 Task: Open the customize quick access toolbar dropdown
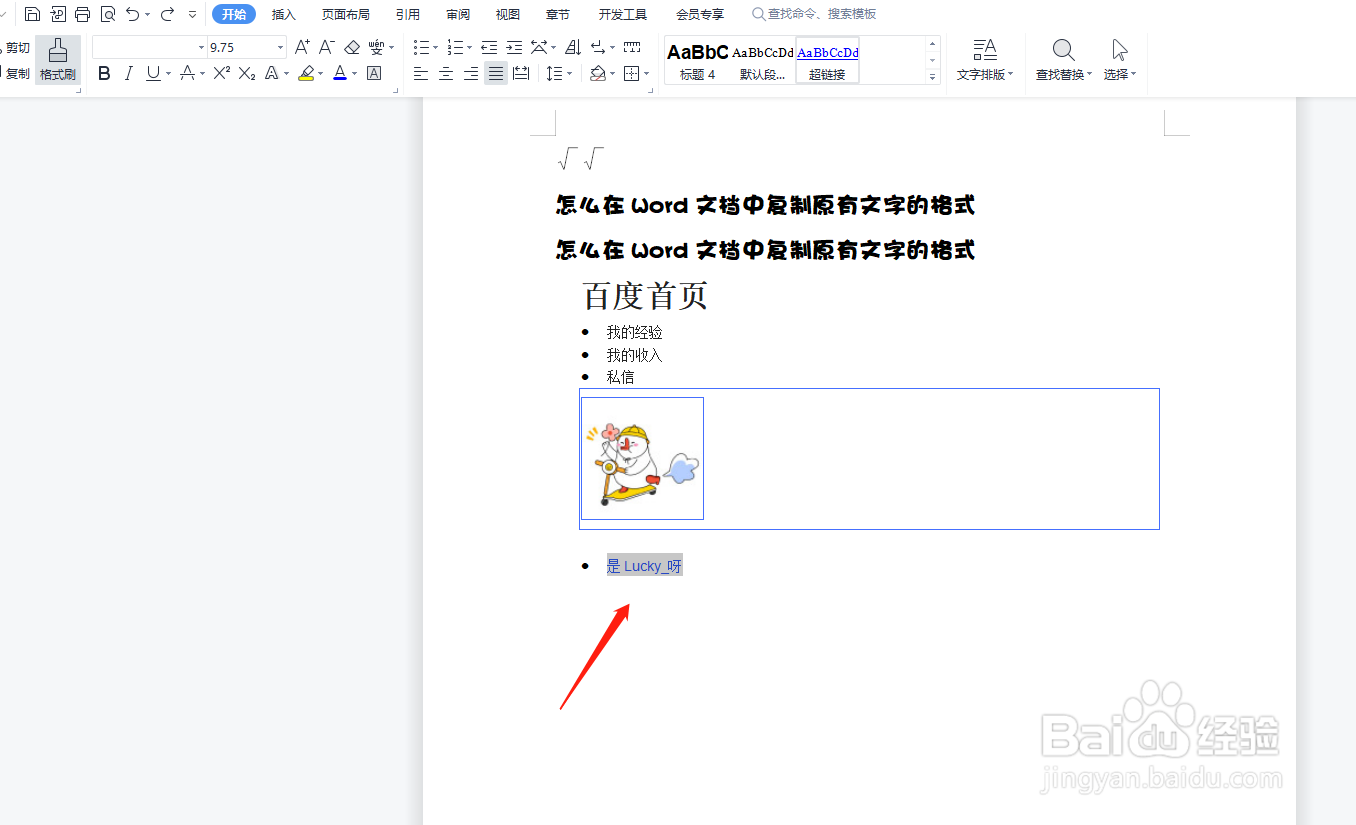point(193,14)
